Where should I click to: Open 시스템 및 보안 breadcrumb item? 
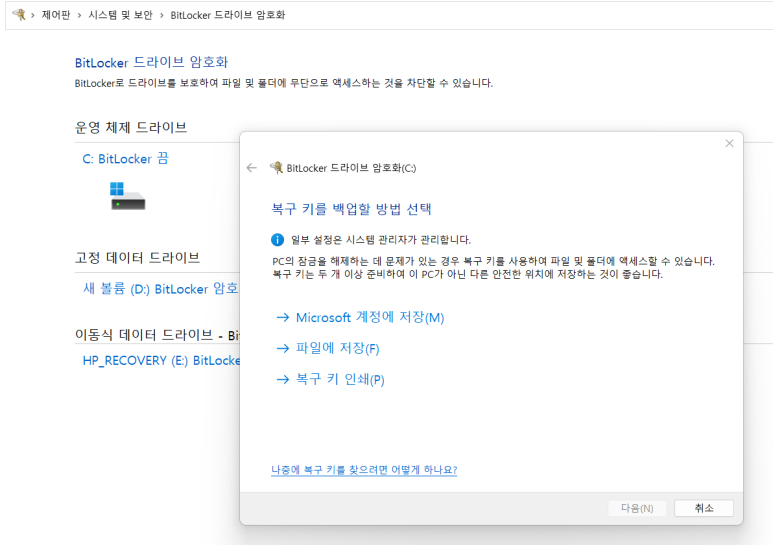[x=120, y=15]
